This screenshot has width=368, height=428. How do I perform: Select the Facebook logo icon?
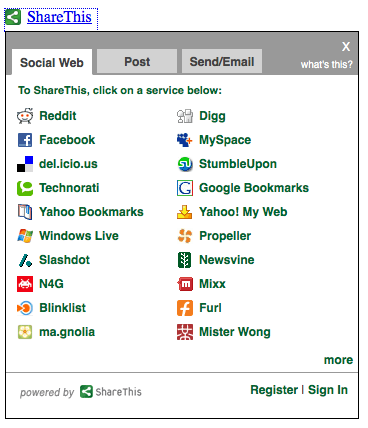point(25,140)
